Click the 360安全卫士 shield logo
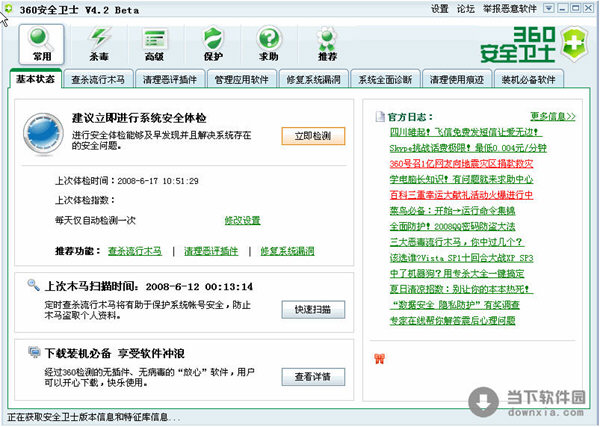The image size is (600, 427). click(574, 44)
